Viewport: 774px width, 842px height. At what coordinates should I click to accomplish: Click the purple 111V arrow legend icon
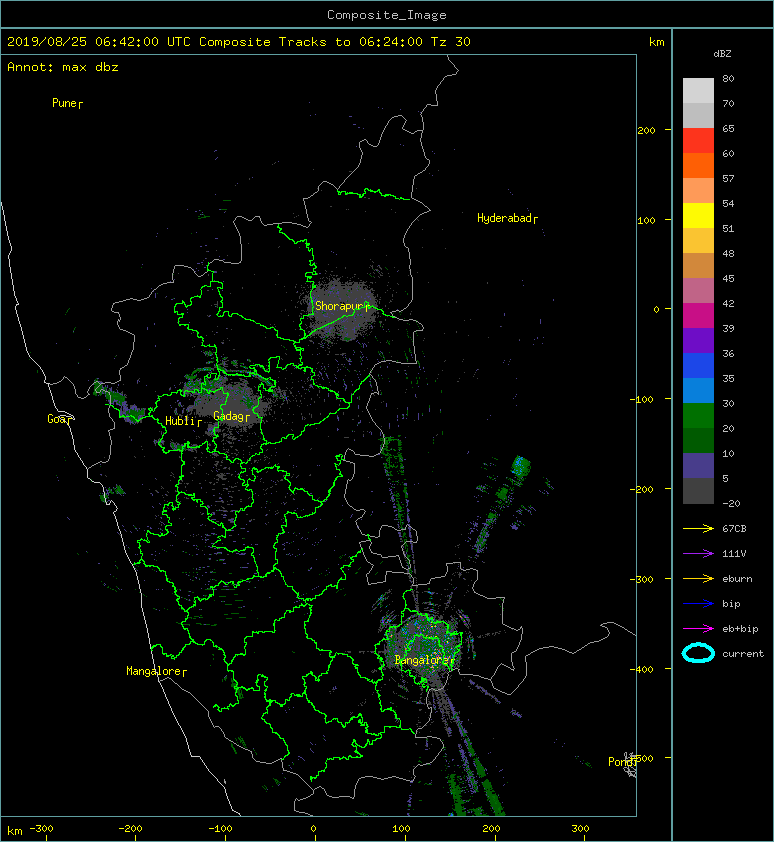click(698, 554)
